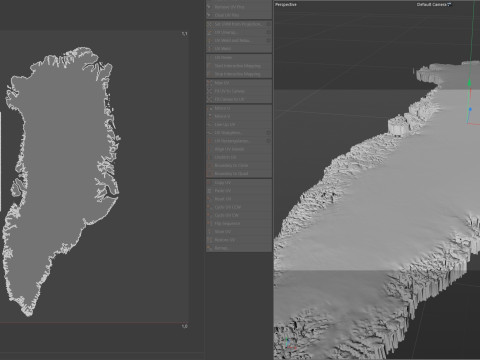Launch the UV Unwrap command
The image size is (480, 360).
(239, 32)
